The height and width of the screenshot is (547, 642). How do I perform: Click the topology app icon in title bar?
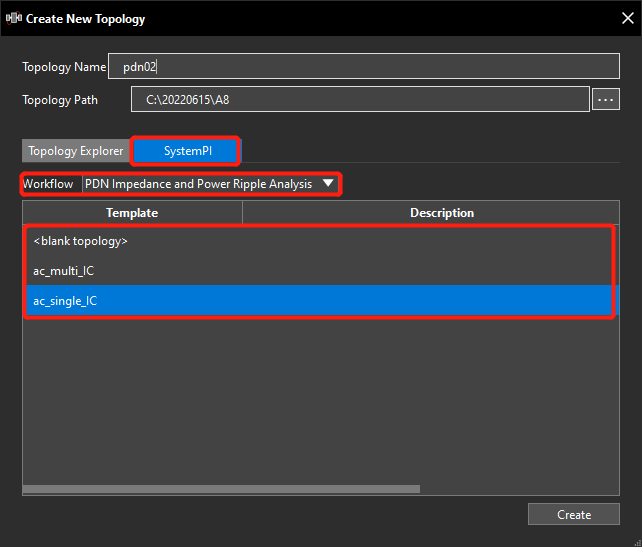point(14,18)
